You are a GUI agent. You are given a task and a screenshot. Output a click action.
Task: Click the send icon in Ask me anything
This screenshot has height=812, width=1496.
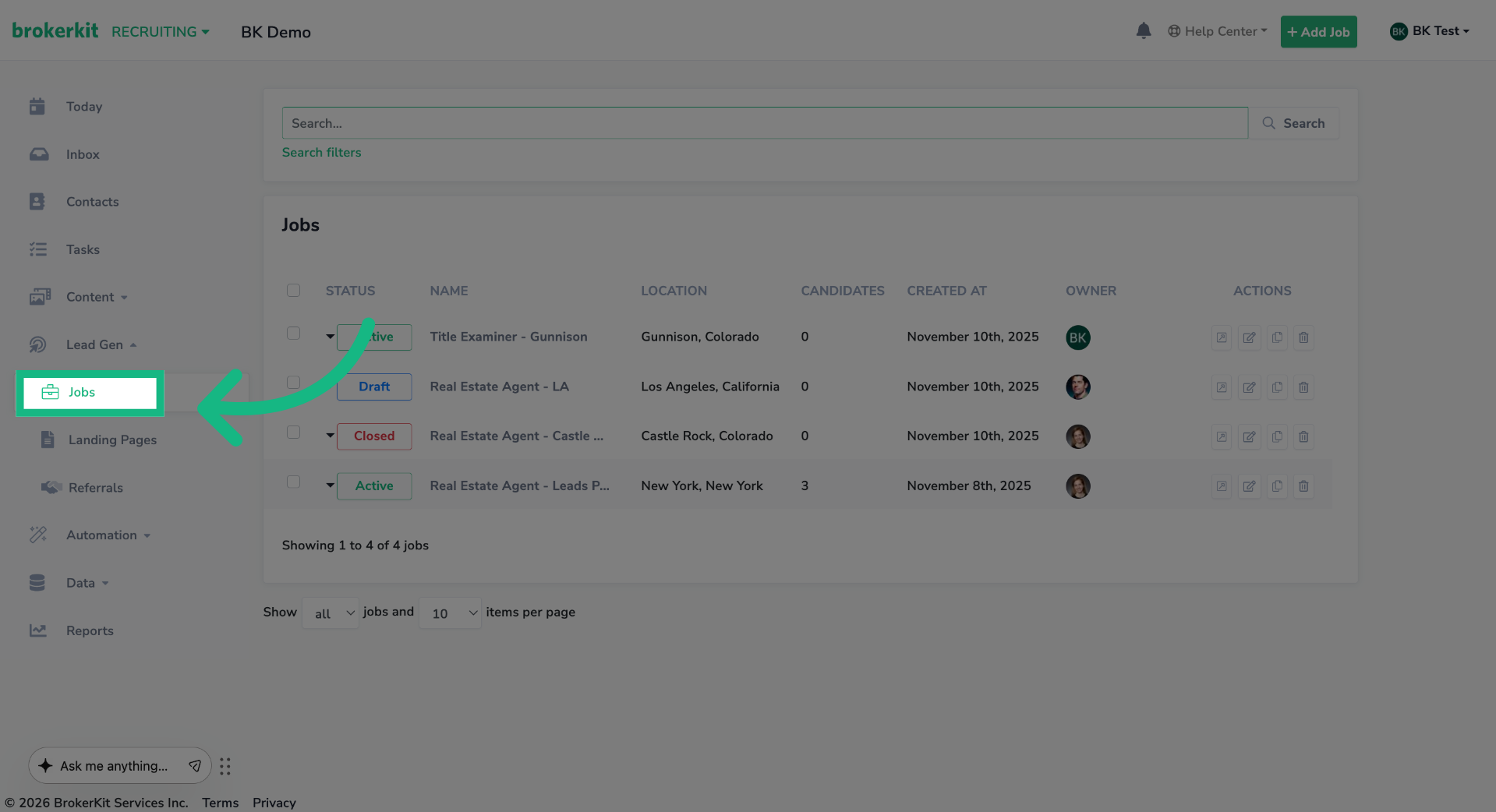(195, 766)
